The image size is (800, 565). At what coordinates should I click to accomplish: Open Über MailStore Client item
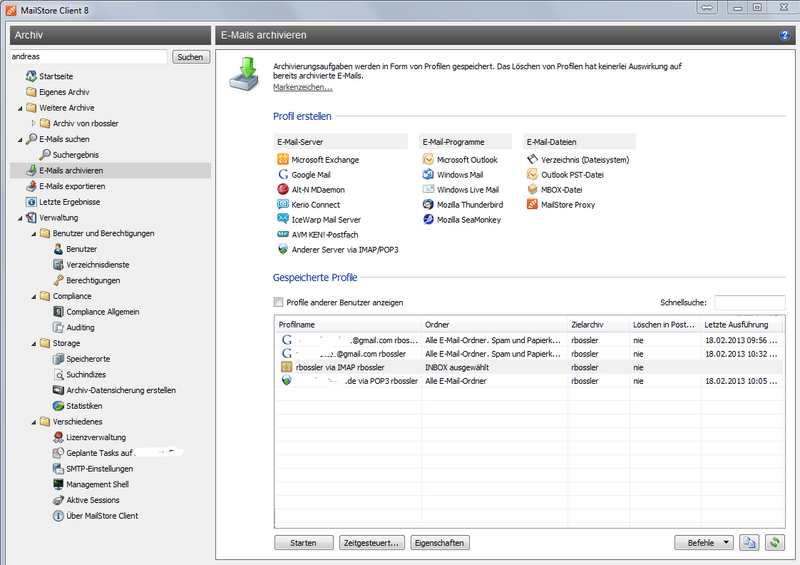(x=102, y=515)
